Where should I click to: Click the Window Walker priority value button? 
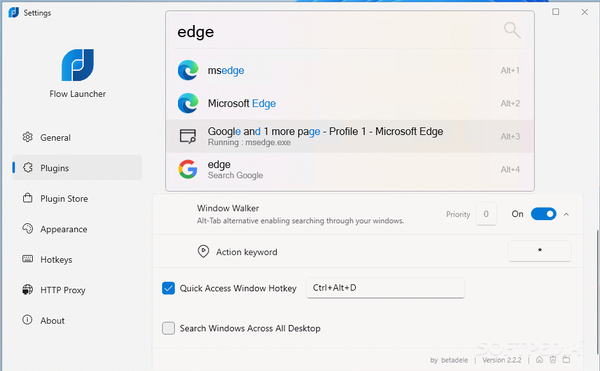(486, 214)
